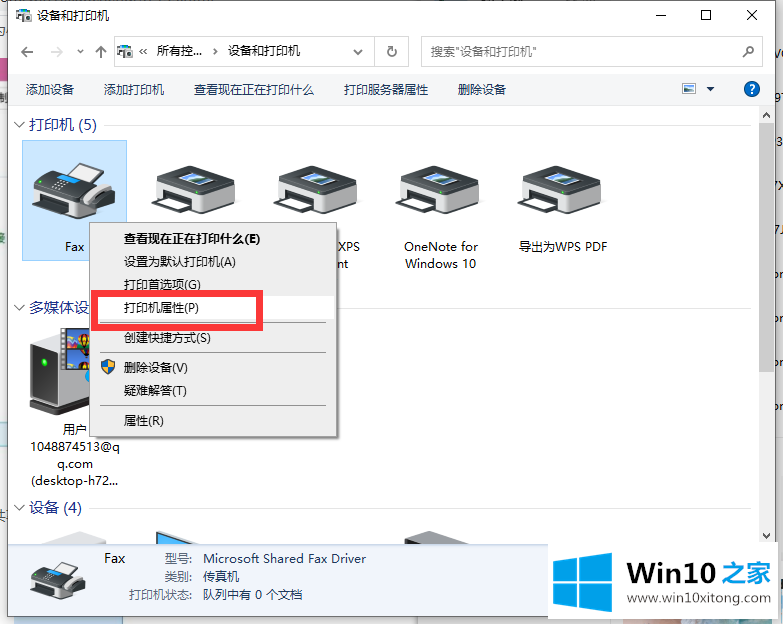Click 添加设备 in the toolbar

tap(50, 90)
